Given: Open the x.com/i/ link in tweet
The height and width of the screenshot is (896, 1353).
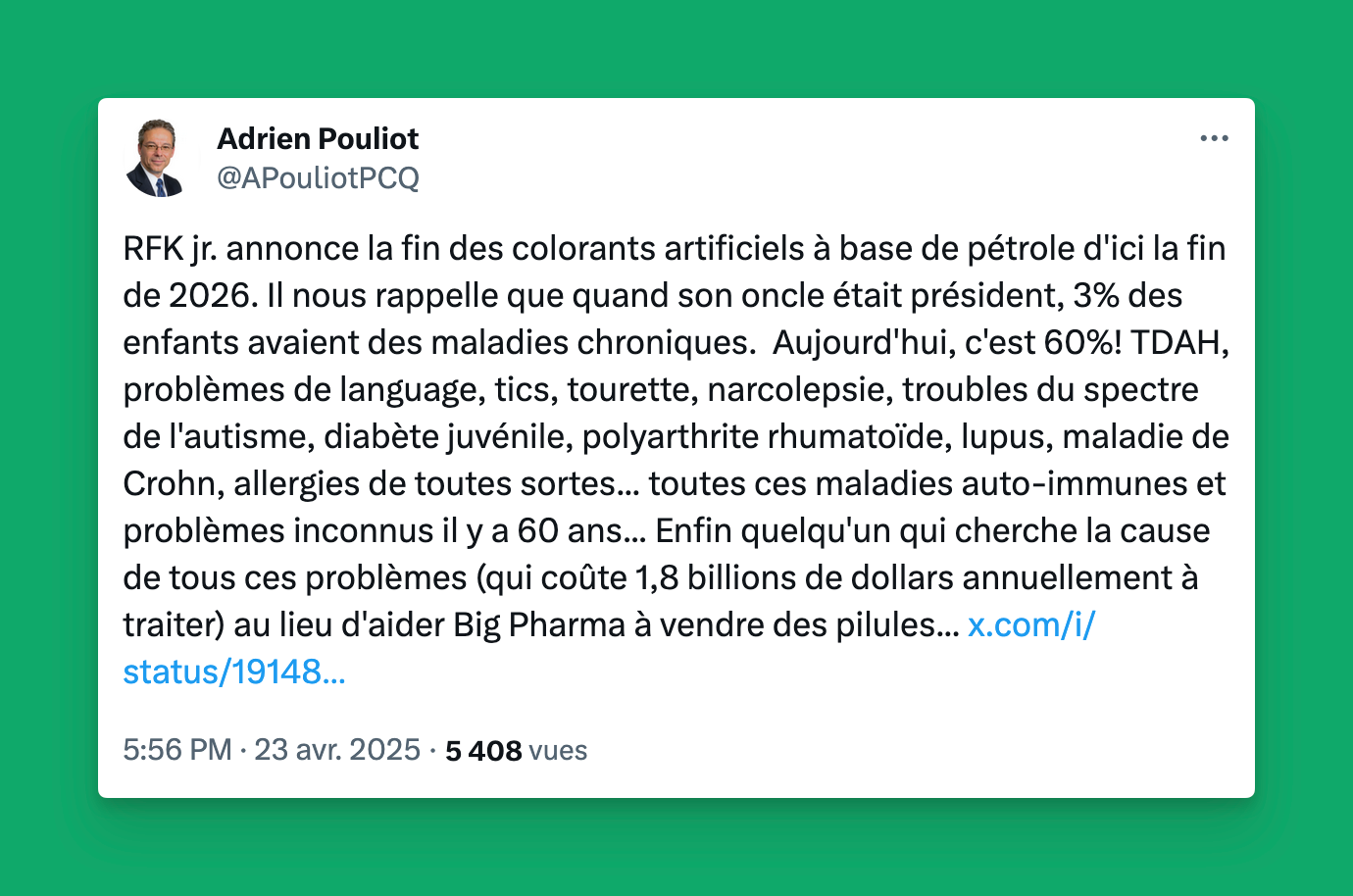Looking at the screenshot, I should [x=1031, y=624].
